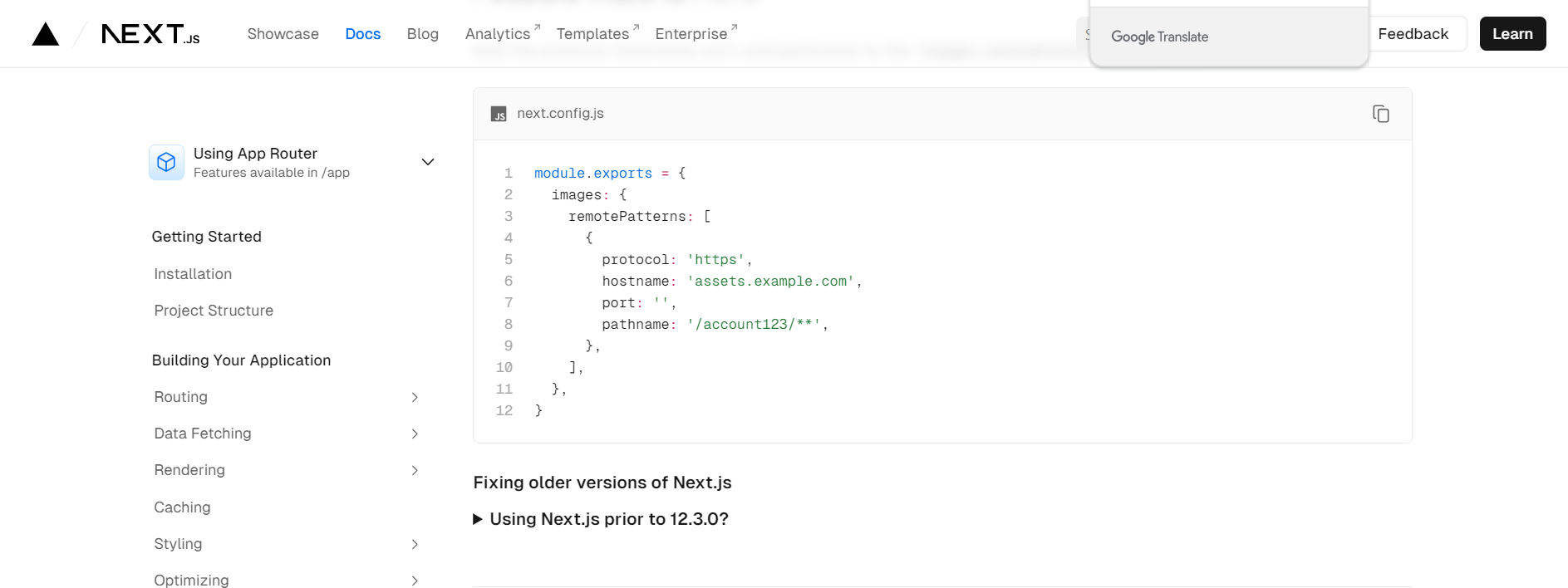1568x588 pixels.
Task: Click the Learn button
Action: pyautogui.click(x=1512, y=34)
